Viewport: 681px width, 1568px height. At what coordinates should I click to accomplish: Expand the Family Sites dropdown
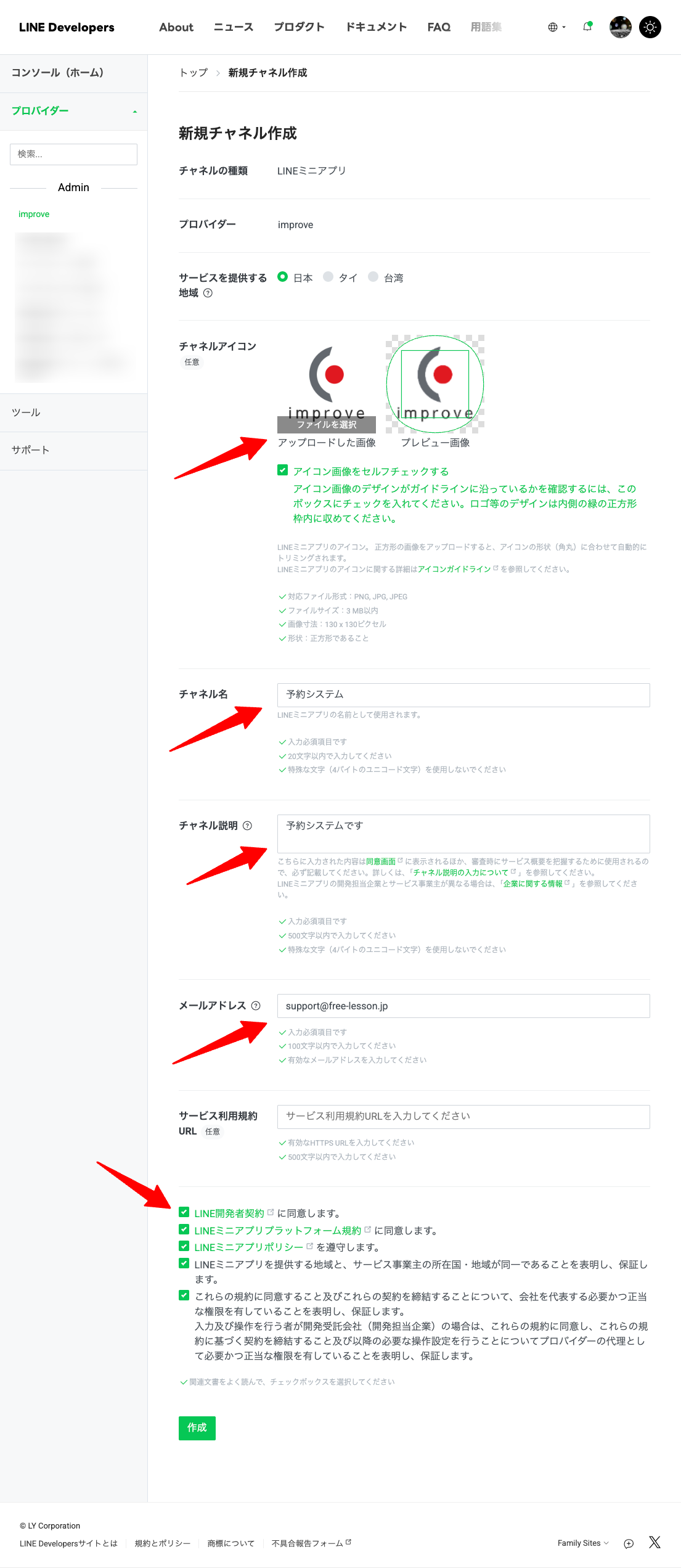tap(582, 1543)
